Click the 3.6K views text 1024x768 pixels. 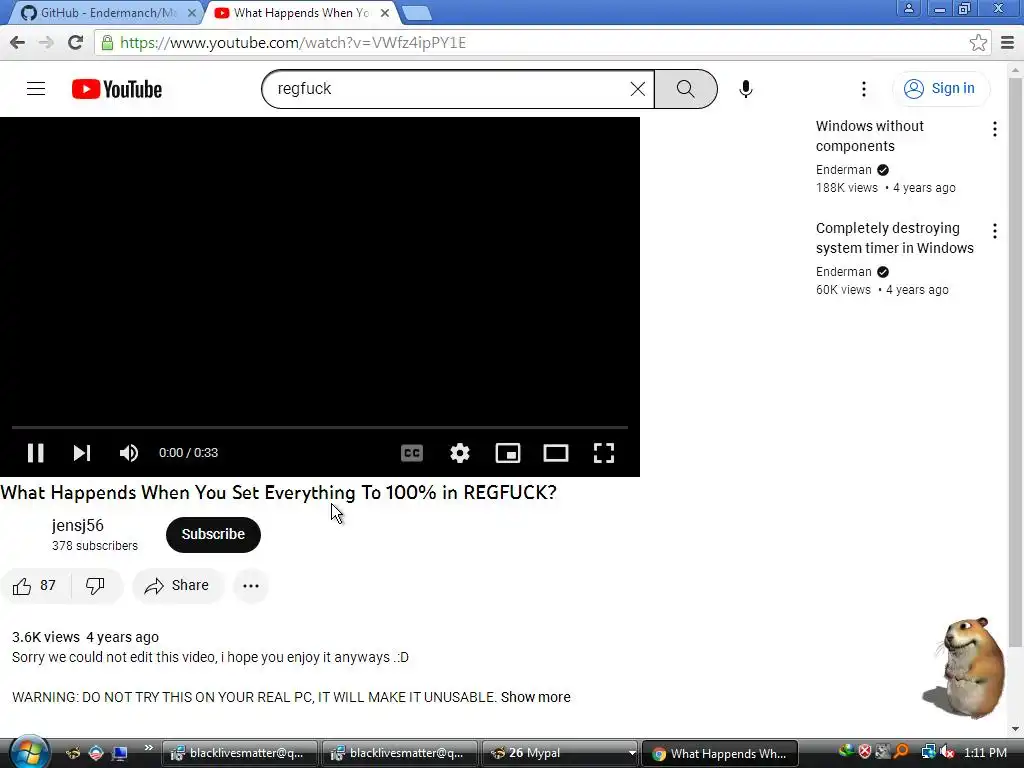pos(46,637)
